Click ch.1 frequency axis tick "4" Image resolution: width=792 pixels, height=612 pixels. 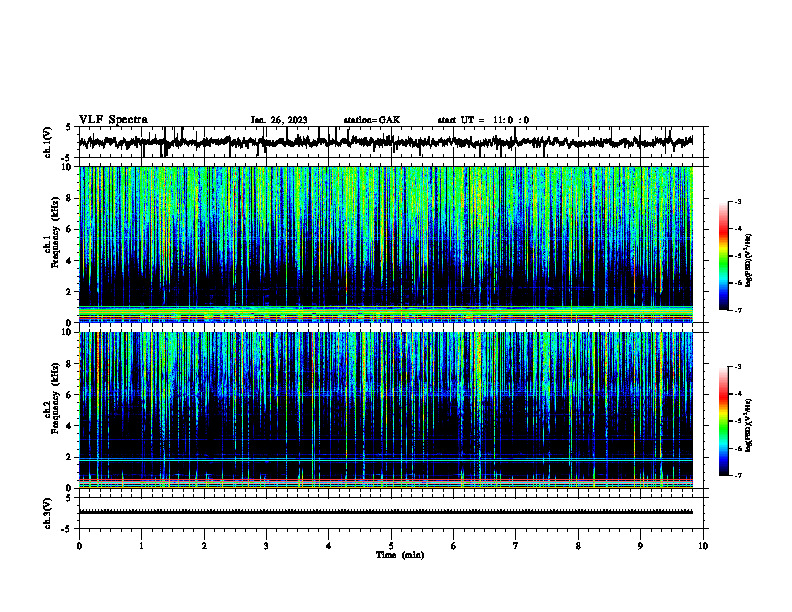pyautogui.click(x=69, y=261)
